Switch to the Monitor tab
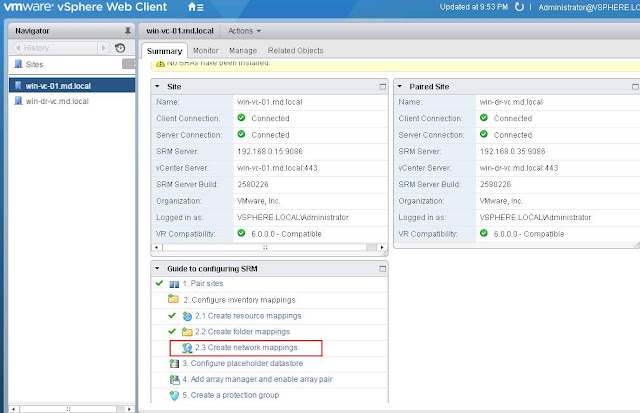This screenshot has height=413, width=640. pyautogui.click(x=205, y=51)
